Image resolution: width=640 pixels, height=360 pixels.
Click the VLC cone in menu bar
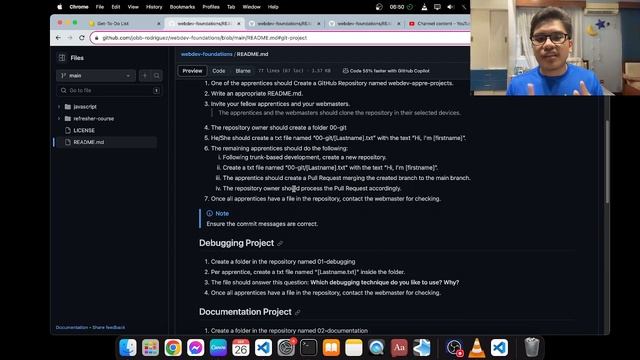424,7
